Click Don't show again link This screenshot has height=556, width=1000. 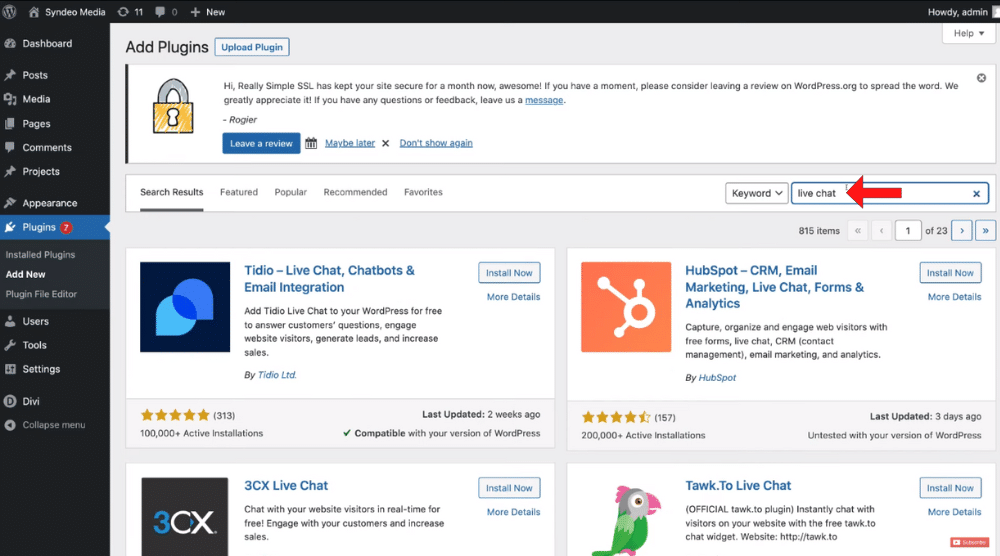[436, 143]
